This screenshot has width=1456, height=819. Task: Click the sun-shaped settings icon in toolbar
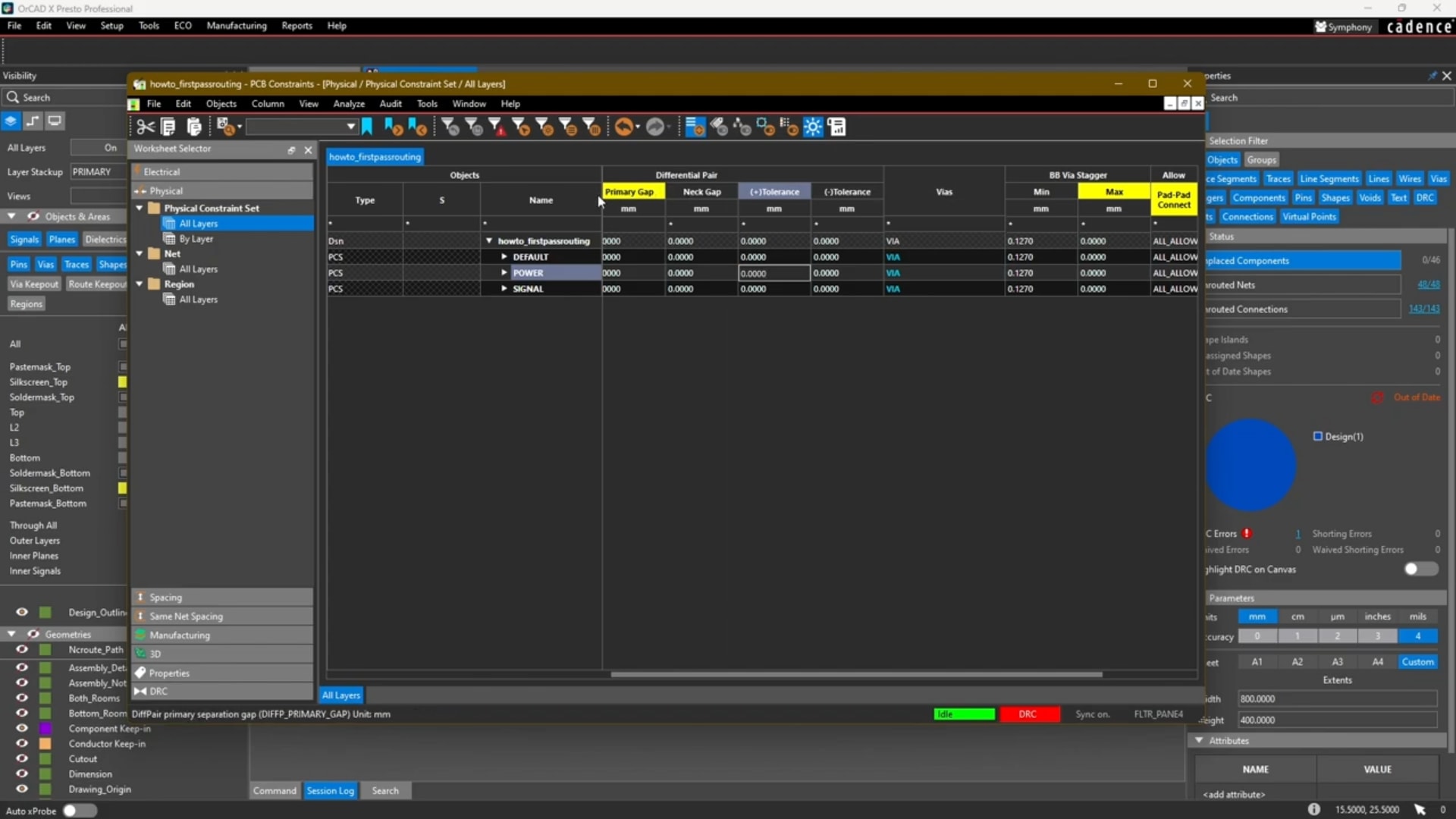coord(813,127)
